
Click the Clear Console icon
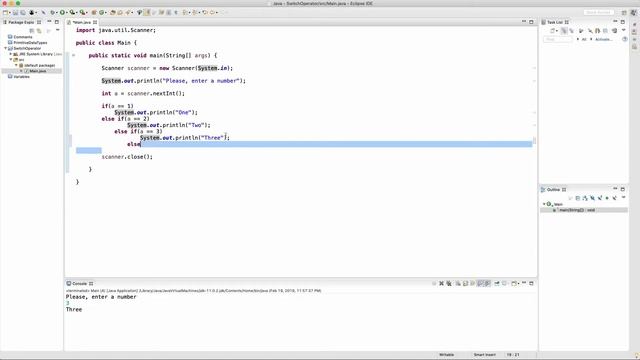pyautogui.click(x=458, y=283)
